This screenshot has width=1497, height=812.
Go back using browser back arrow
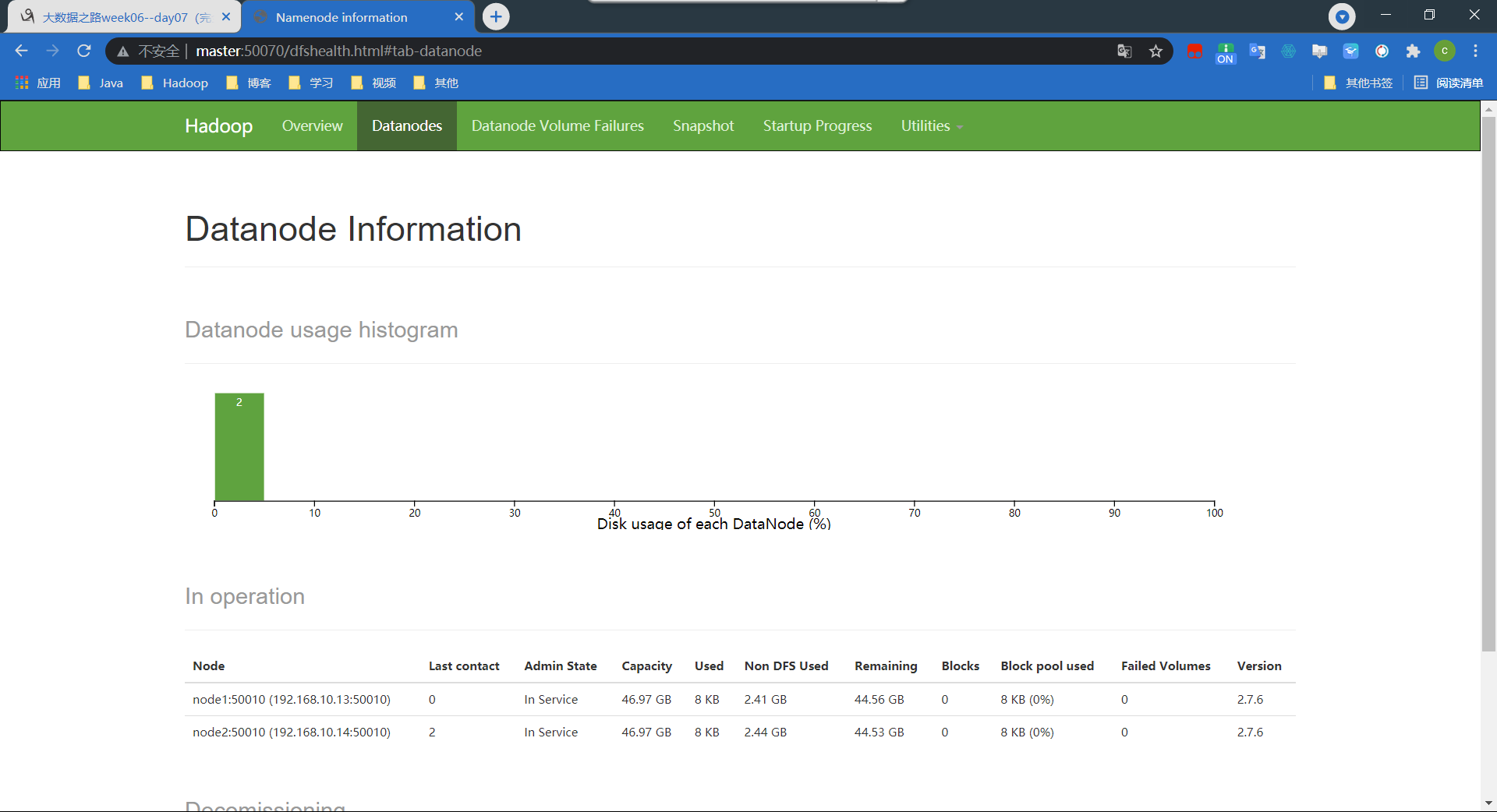(x=21, y=51)
